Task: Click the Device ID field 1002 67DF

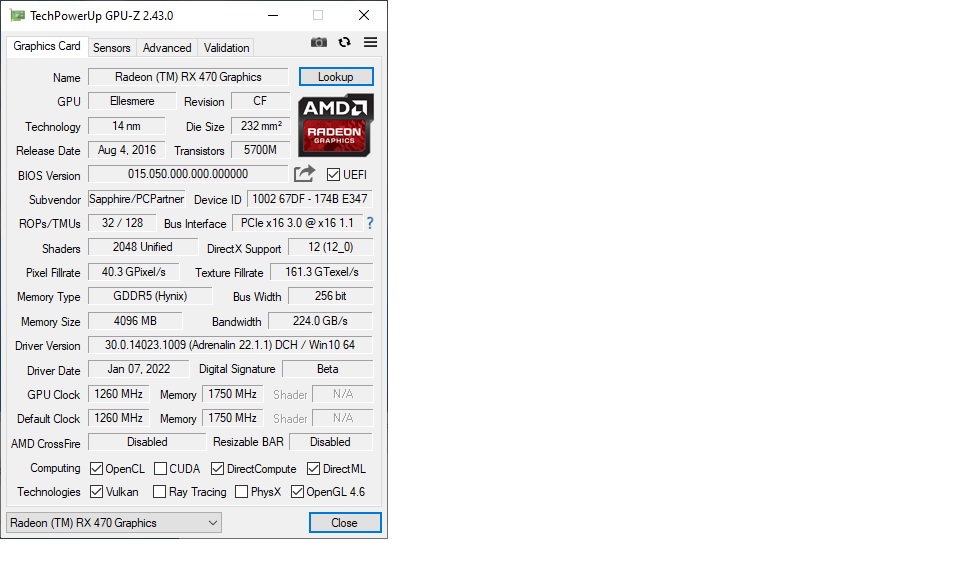Action: coord(309,198)
